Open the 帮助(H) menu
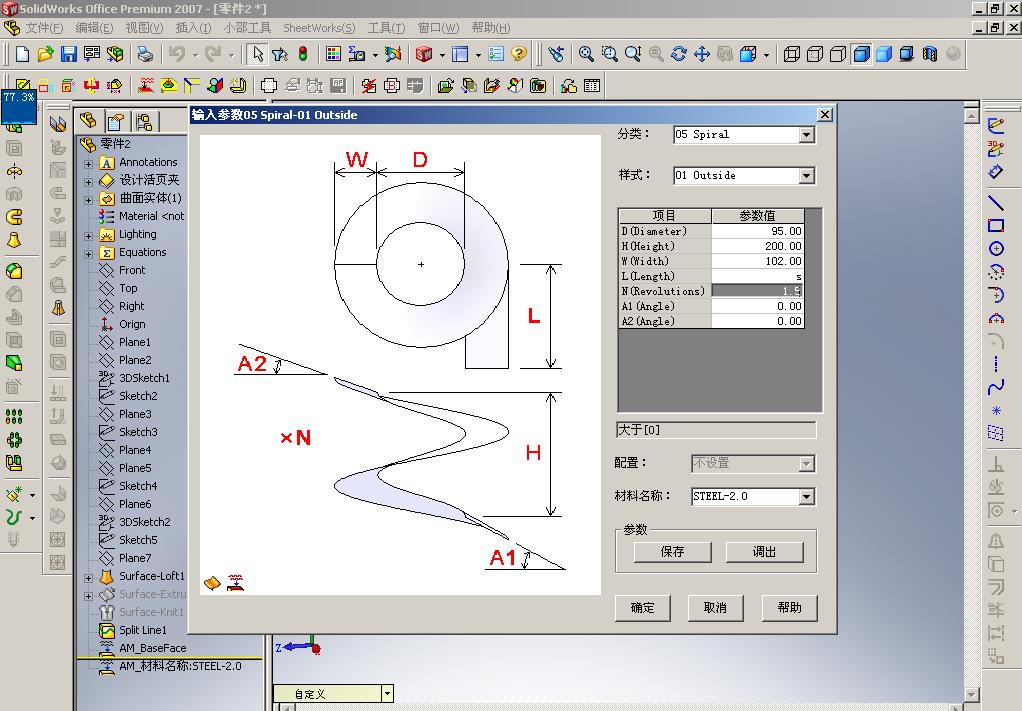The height and width of the screenshot is (711, 1022). pyautogui.click(x=490, y=28)
